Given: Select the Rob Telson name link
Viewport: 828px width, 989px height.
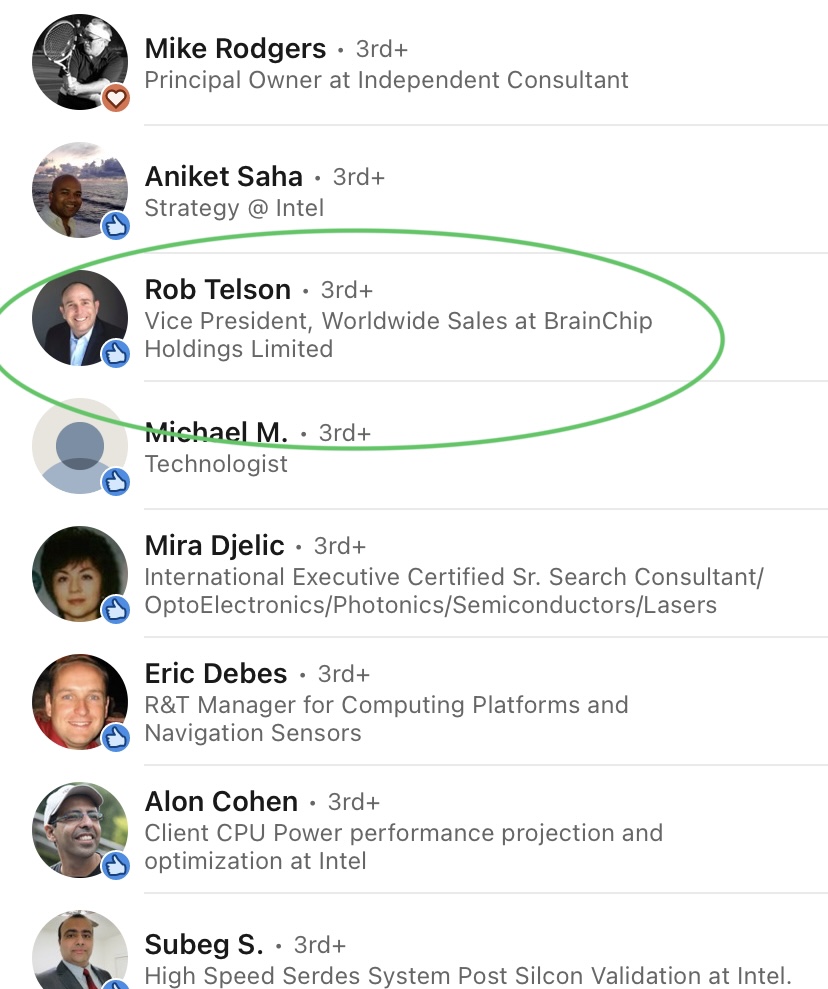Looking at the screenshot, I should (217, 290).
